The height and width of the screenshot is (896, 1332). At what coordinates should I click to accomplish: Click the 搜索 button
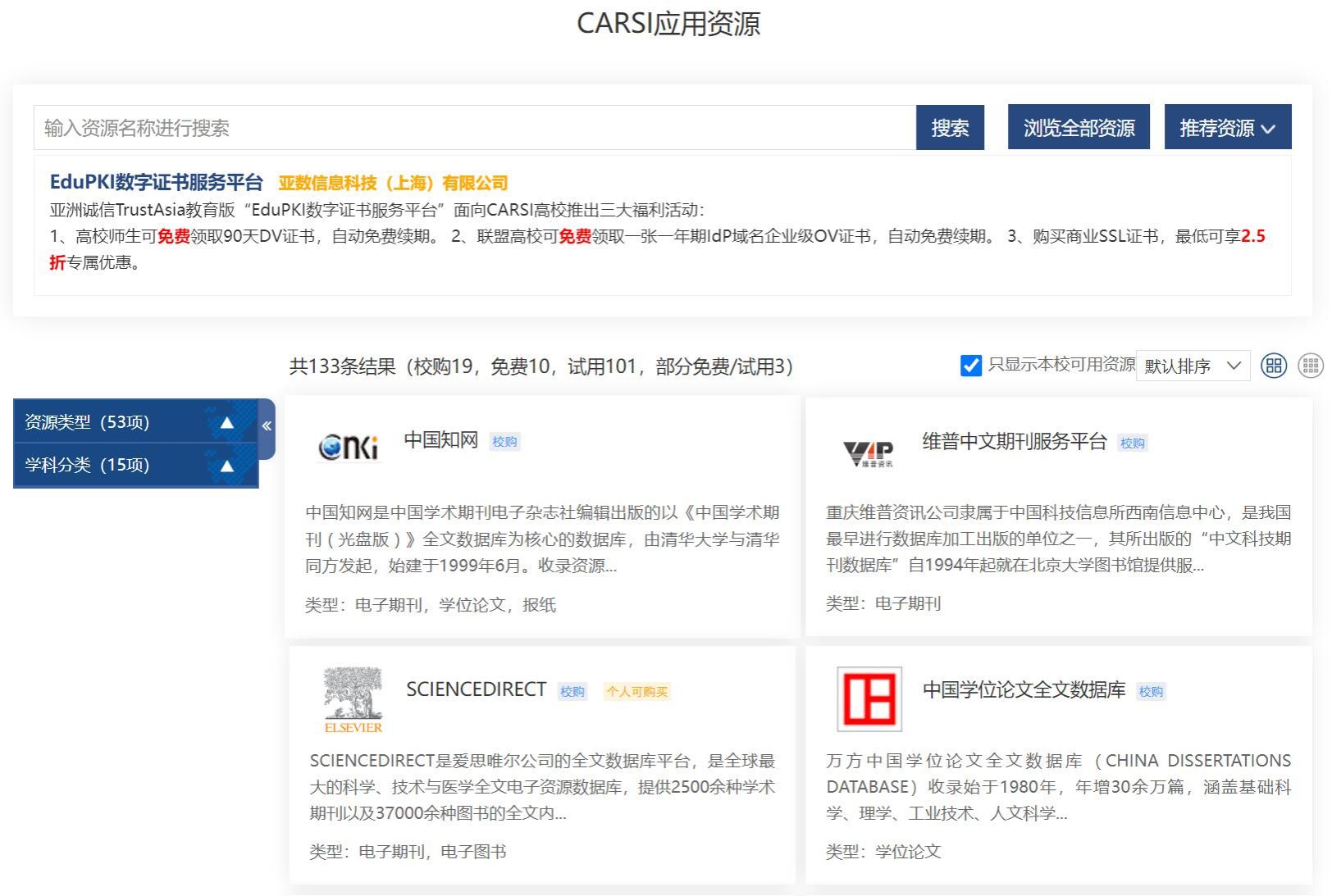click(950, 128)
